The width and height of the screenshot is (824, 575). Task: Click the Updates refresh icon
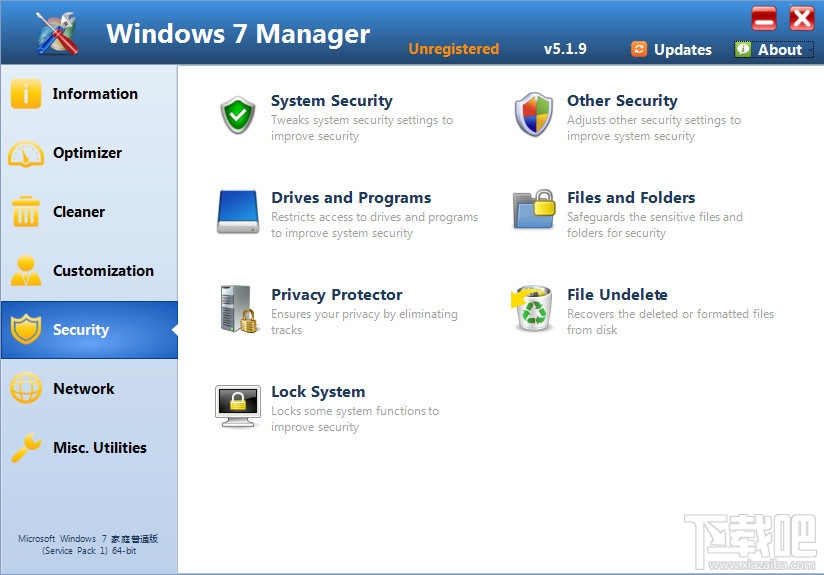point(638,49)
